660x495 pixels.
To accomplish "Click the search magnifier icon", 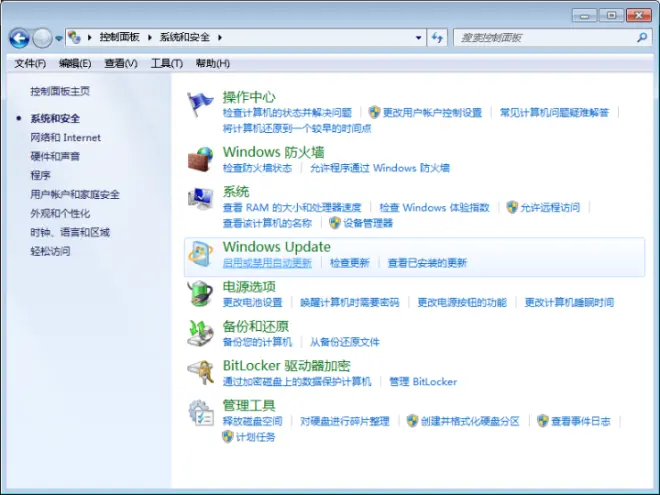I will pyautogui.click(x=641, y=38).
